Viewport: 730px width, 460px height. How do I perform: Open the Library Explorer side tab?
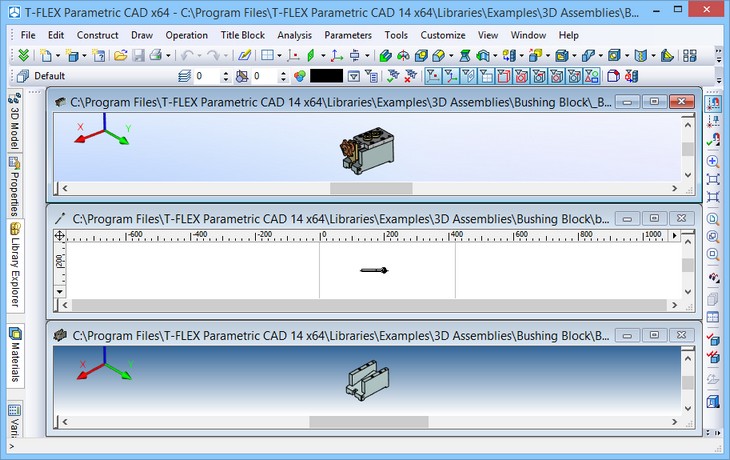click(15, 264)
